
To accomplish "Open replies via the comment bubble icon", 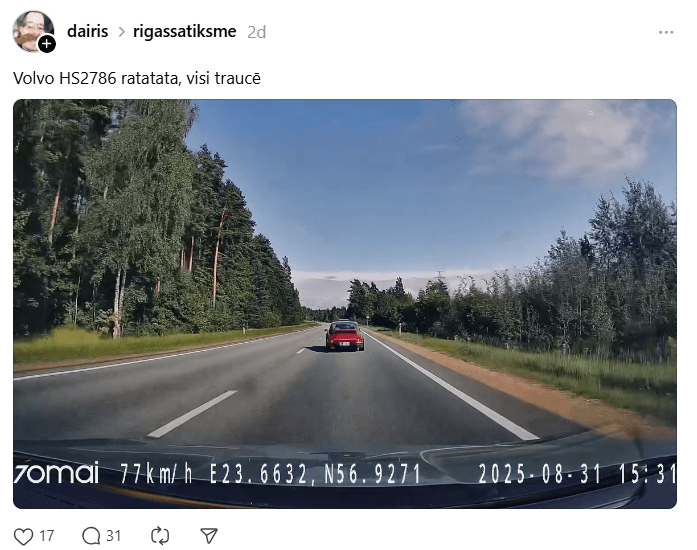I will pos(91,536).
